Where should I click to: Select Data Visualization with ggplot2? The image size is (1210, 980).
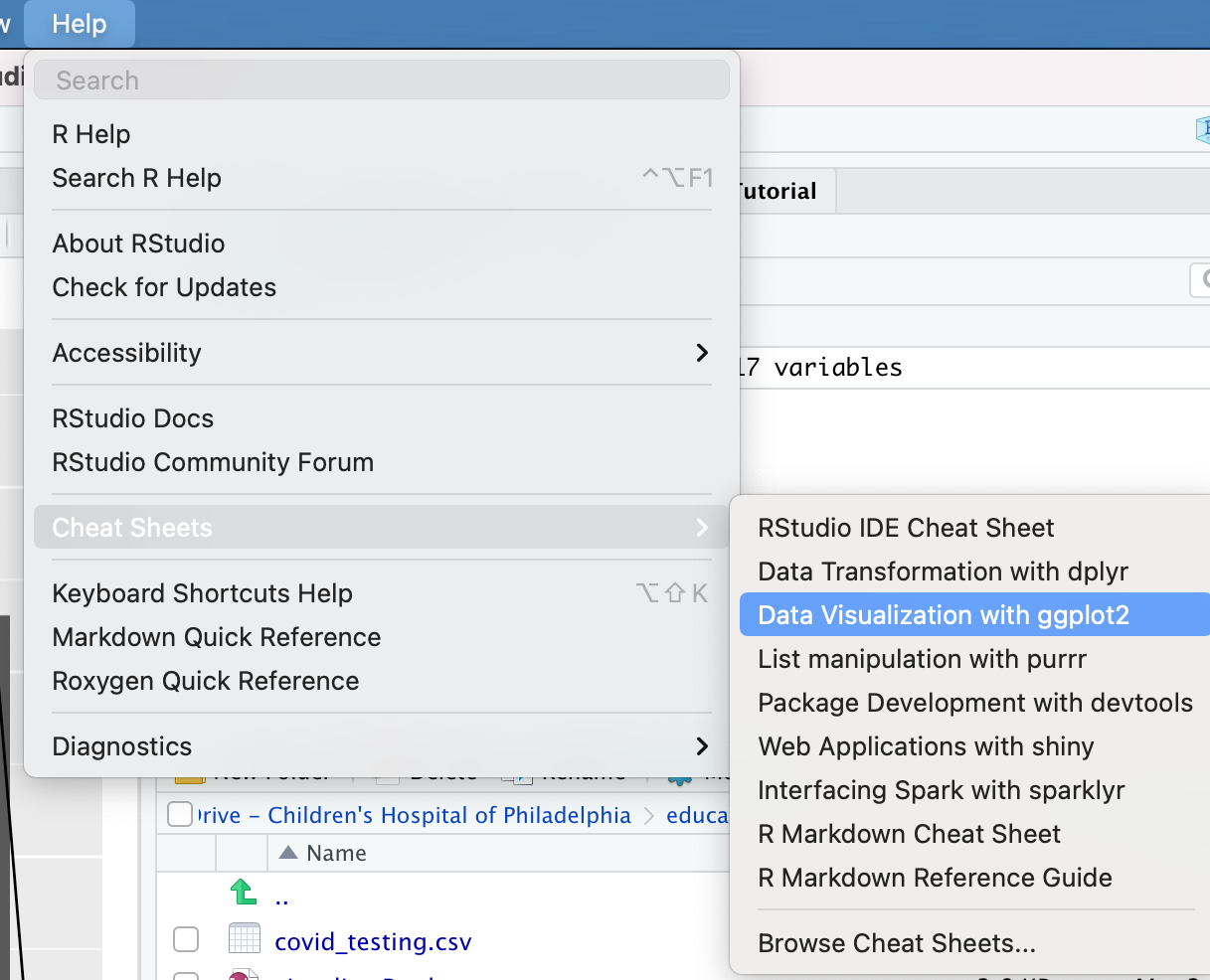click(x=944, y=615)
